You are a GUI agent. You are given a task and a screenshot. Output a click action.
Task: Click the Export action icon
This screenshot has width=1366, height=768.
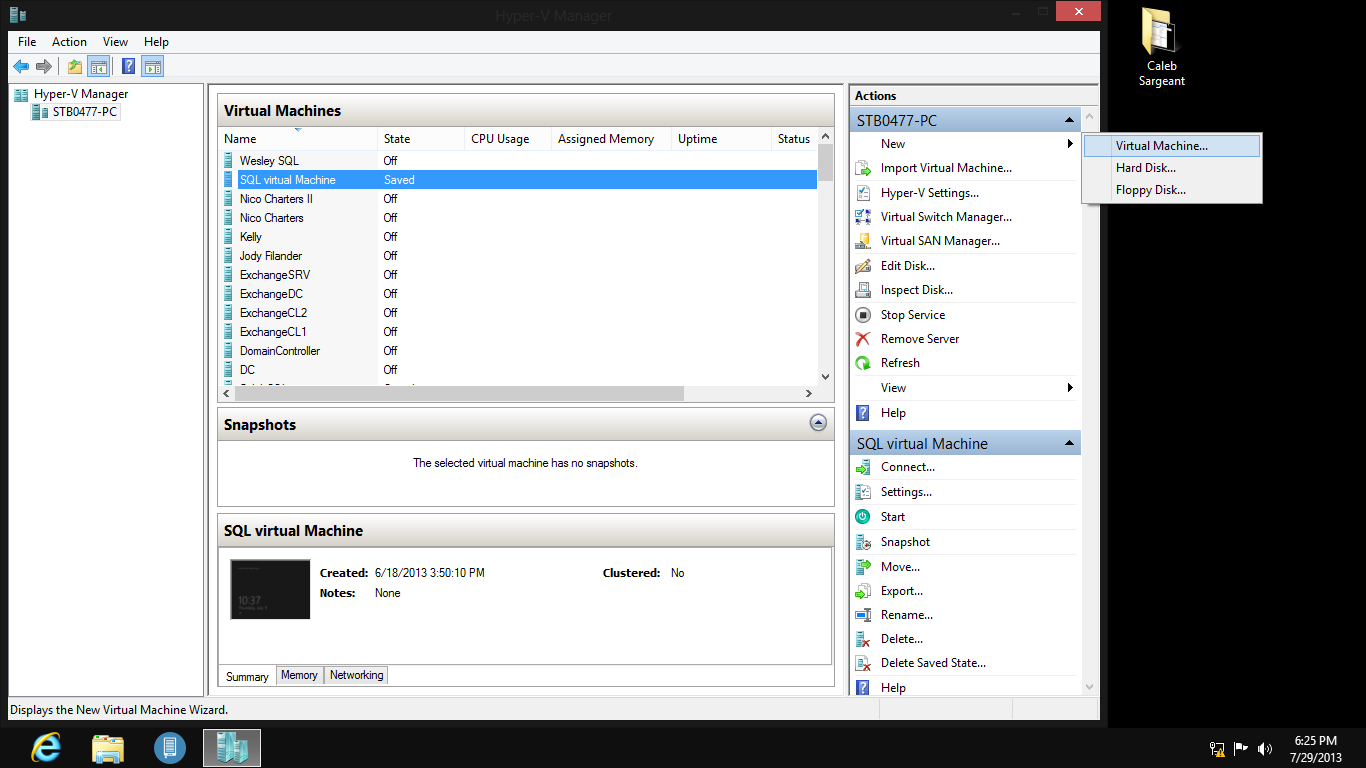(863, 591)
